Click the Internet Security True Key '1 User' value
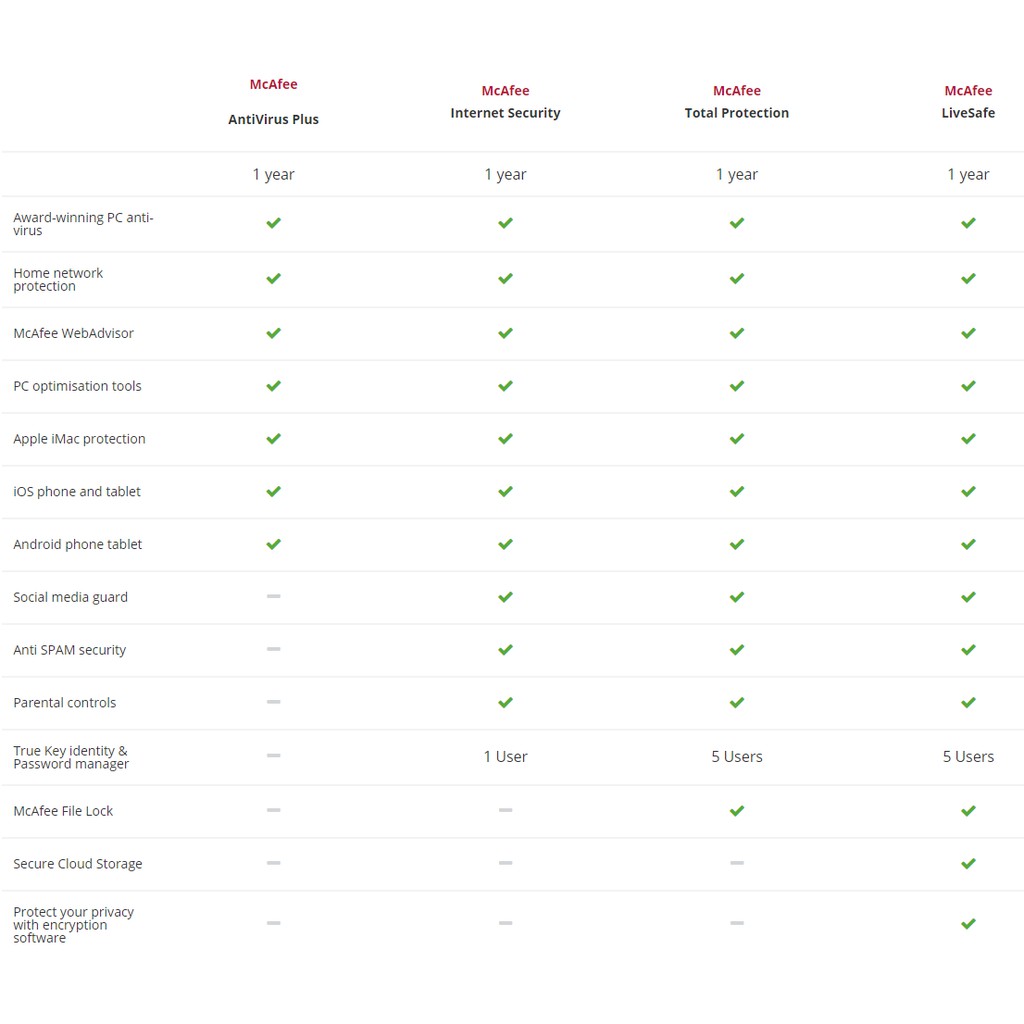The height and width of the screenshot is (1024, 1024). [x=505, y=757]
